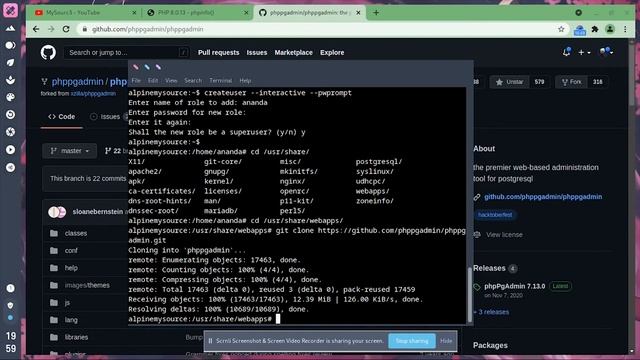The height and width of the screenshot is (360, 640).
Task: Select the Code repository tab
Action: coord(62,117)
